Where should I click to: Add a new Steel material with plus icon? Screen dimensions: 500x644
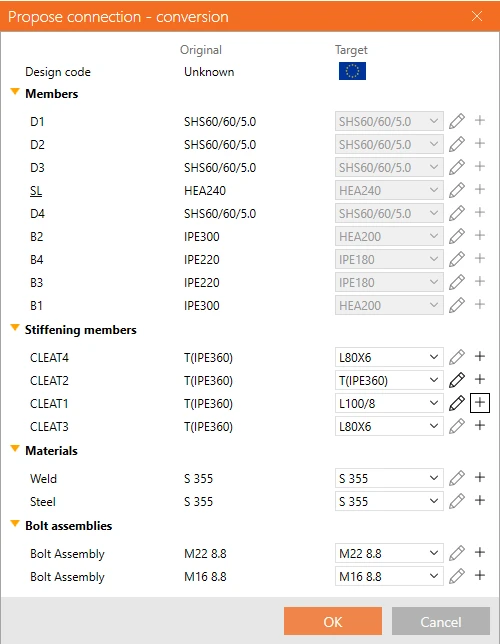point(480,500)
